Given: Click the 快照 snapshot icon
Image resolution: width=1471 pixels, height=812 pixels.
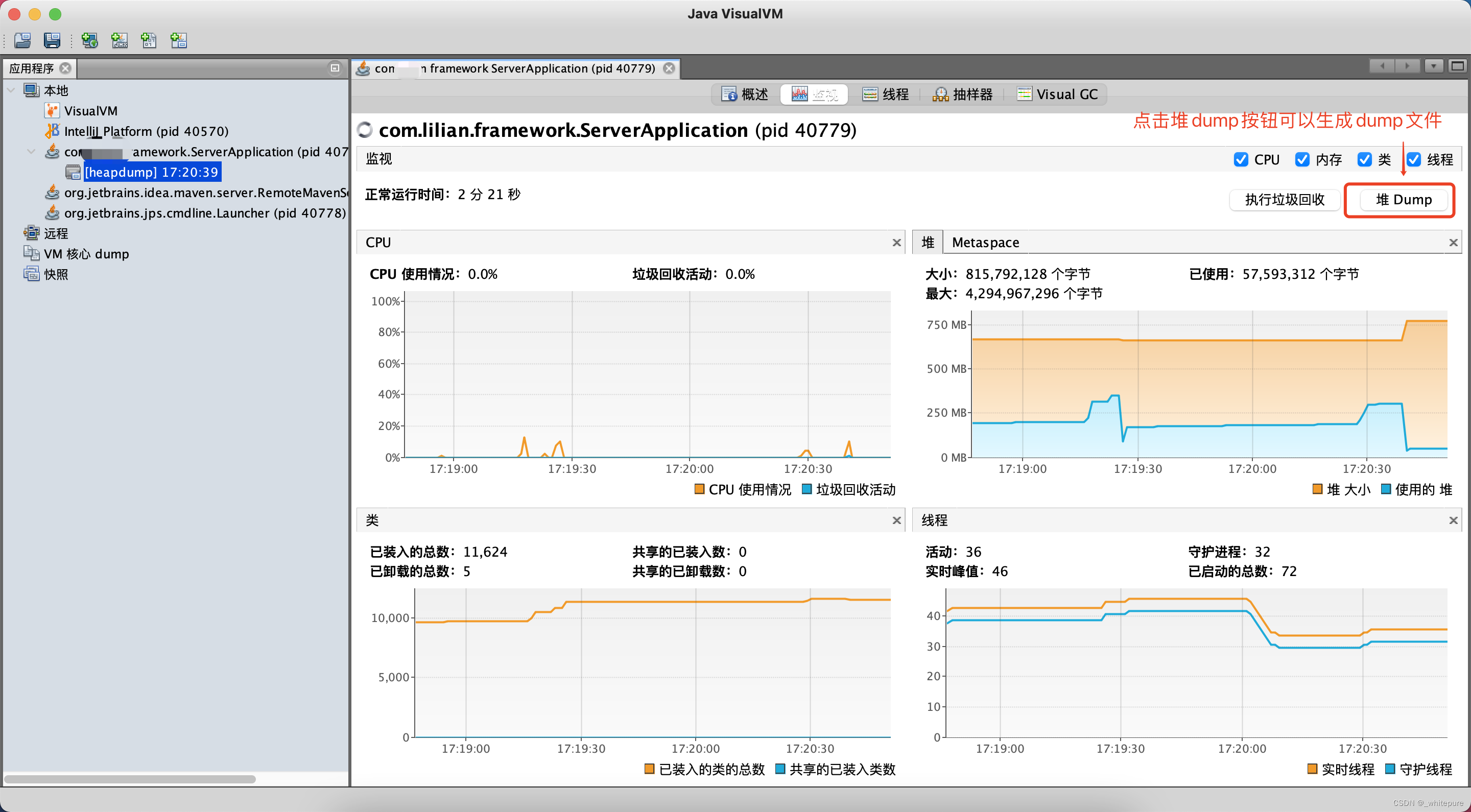Looking at the screenshot, I should pos(31,274).
